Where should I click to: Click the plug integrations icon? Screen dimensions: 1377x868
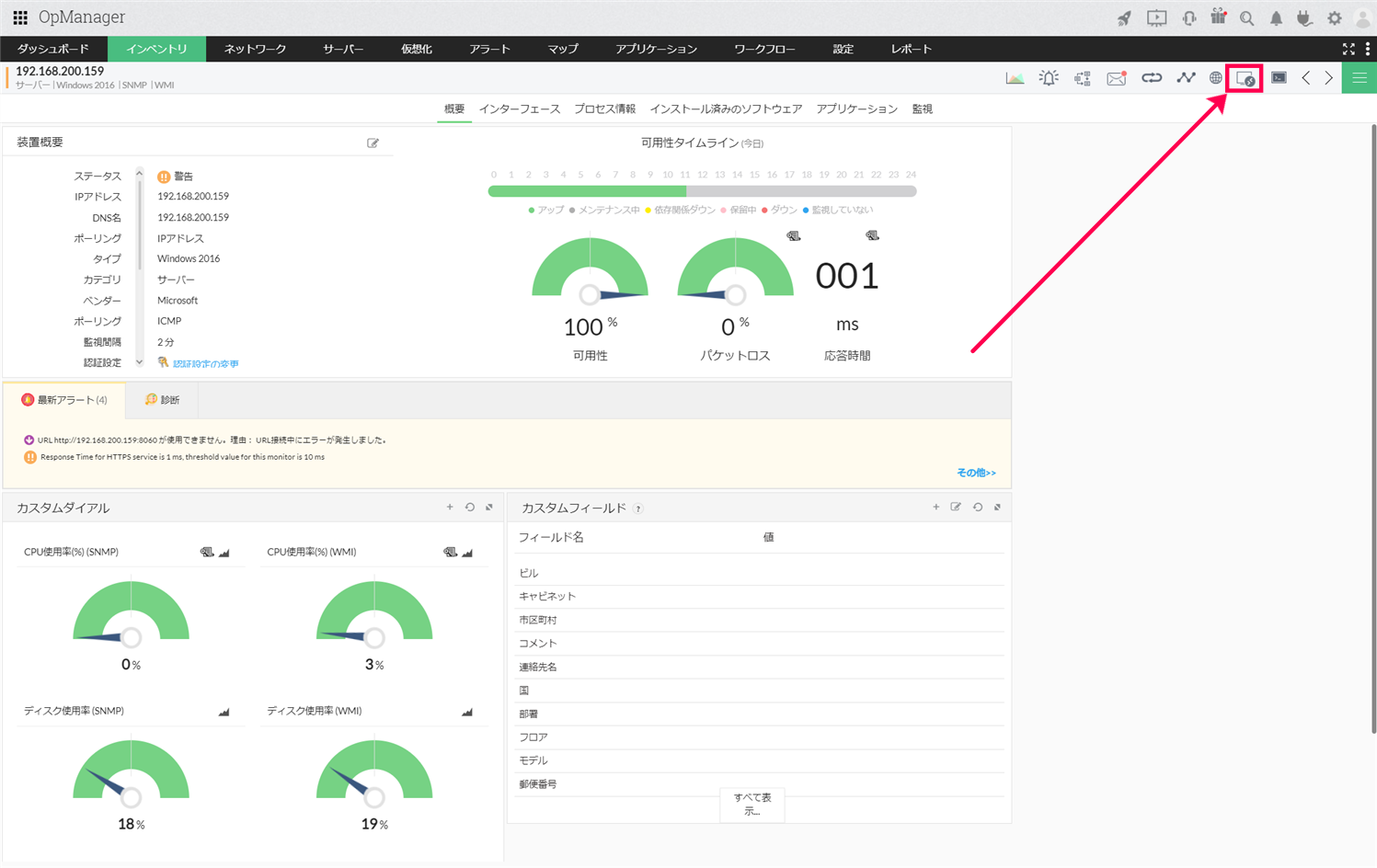pos(1304,17)
